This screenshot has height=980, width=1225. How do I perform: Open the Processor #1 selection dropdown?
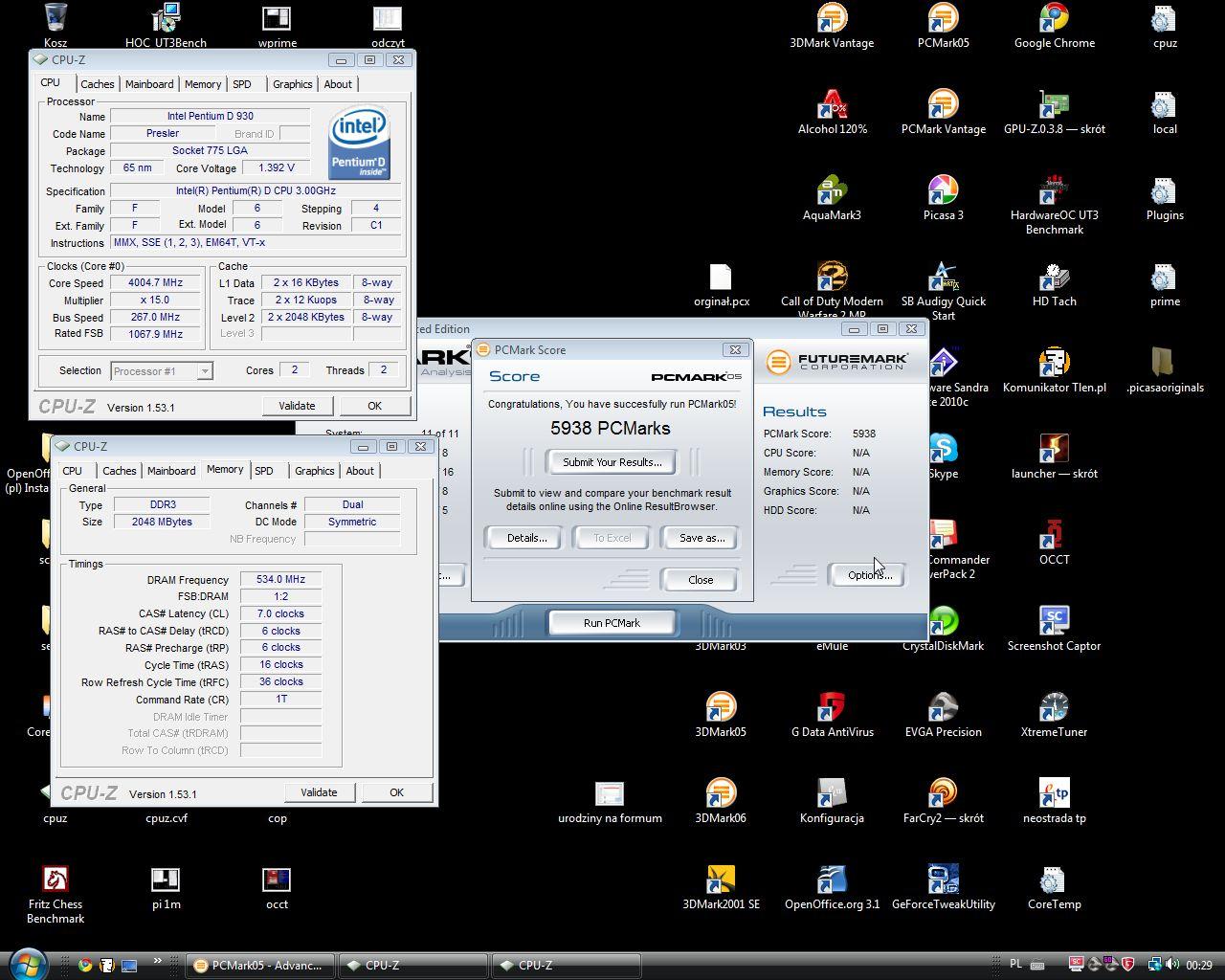pyautogui.click(x=161, y=371)
